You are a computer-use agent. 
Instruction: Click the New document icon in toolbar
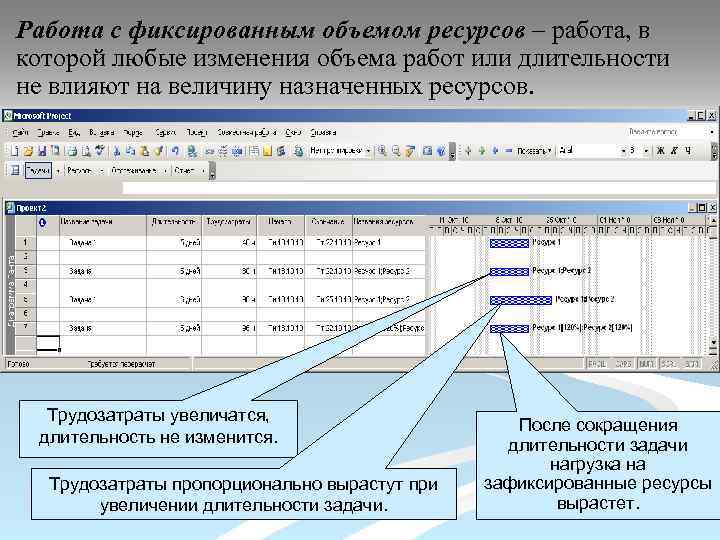click(x=14, y=151)
